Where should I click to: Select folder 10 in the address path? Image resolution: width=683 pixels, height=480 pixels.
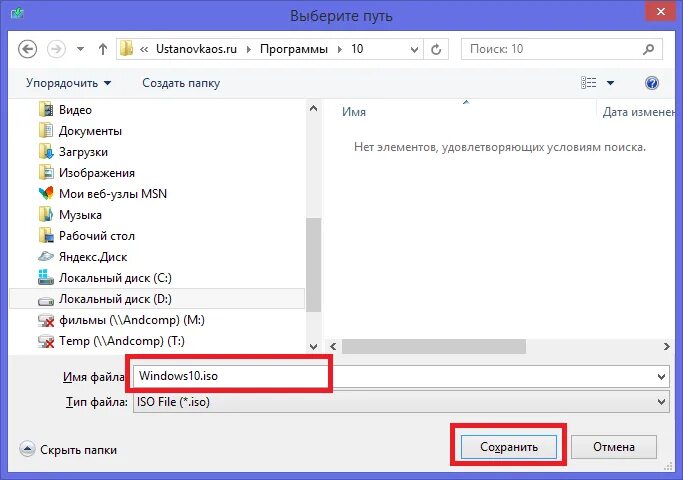click(357, 49)
